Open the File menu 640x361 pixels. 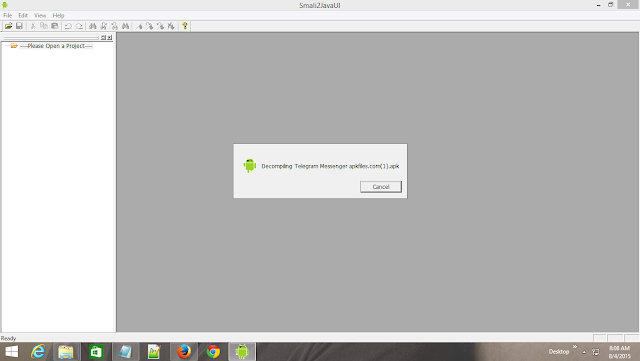point(7,16)
